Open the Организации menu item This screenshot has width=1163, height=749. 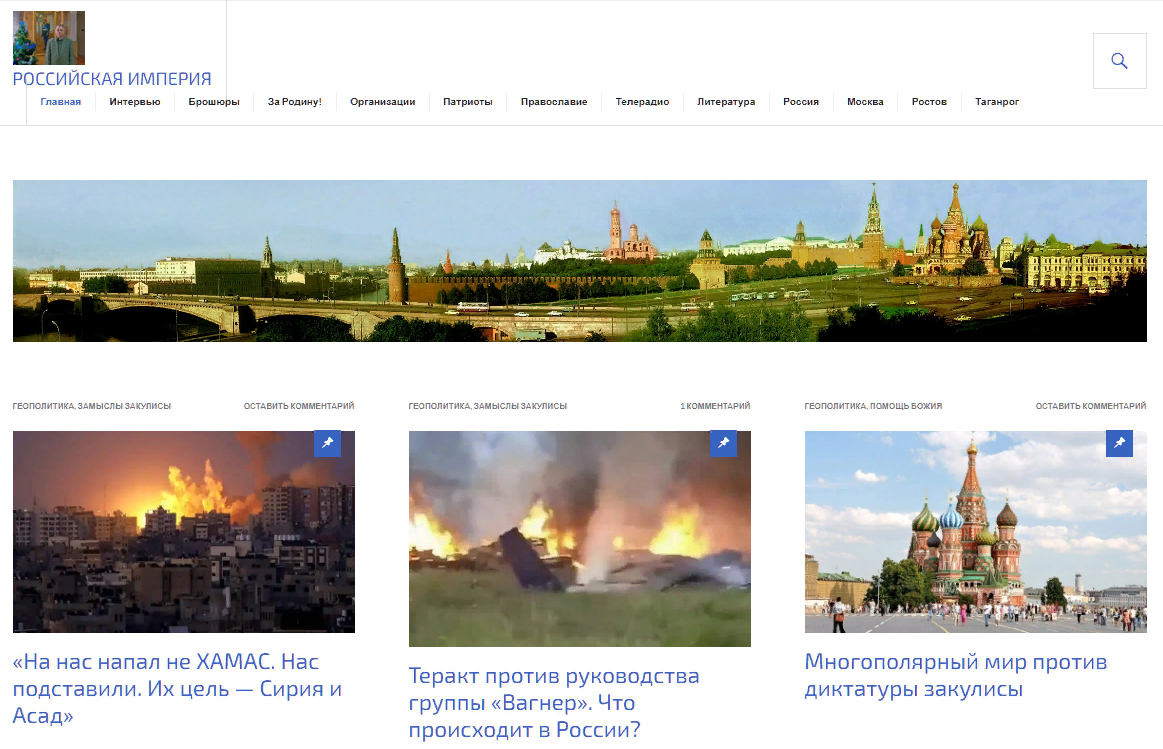point(383,102)
